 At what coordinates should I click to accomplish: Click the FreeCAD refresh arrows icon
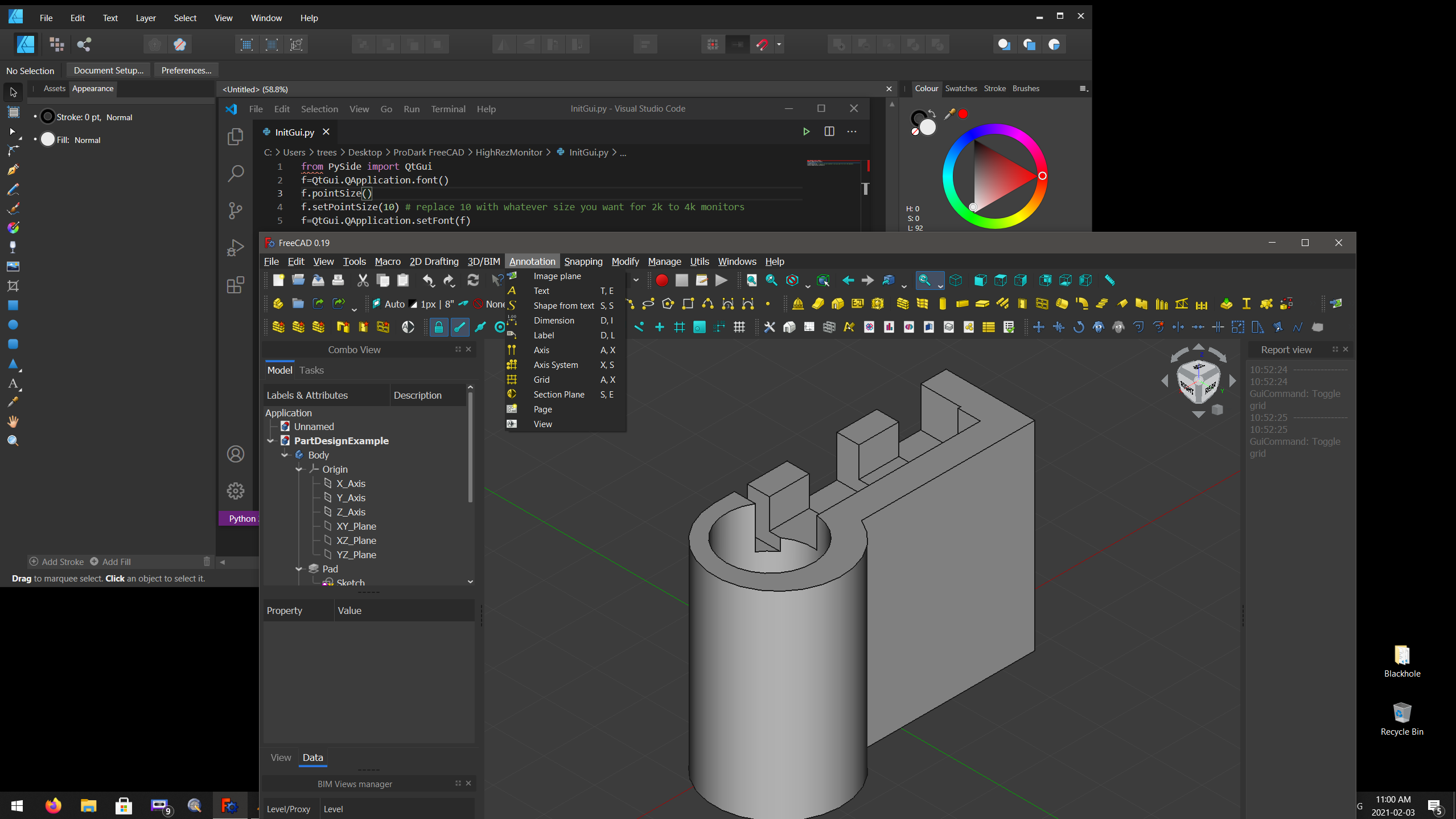pyautogui.click(x=473, y=280)
